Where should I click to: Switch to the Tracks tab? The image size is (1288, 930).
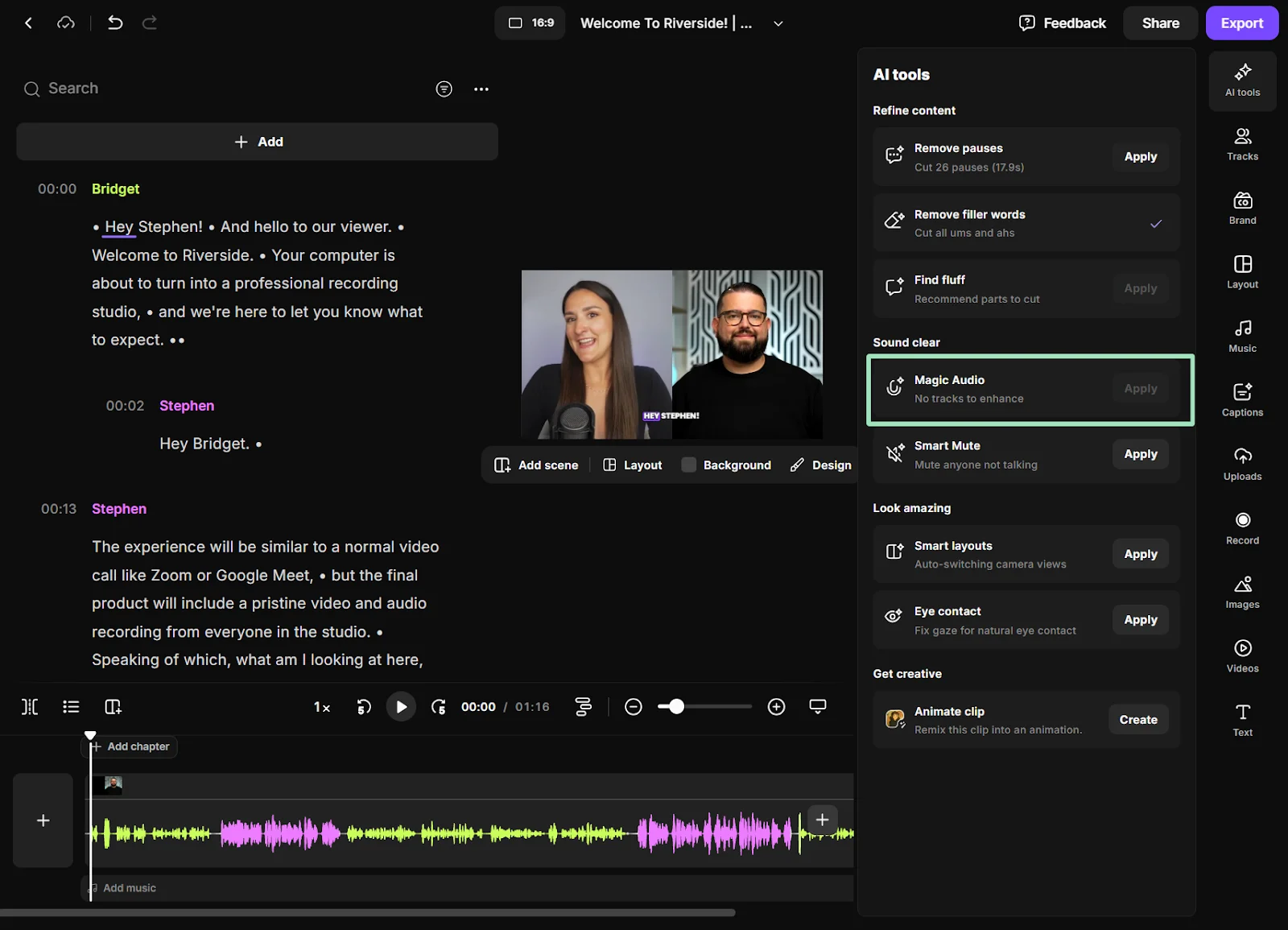click(1242, 144)
